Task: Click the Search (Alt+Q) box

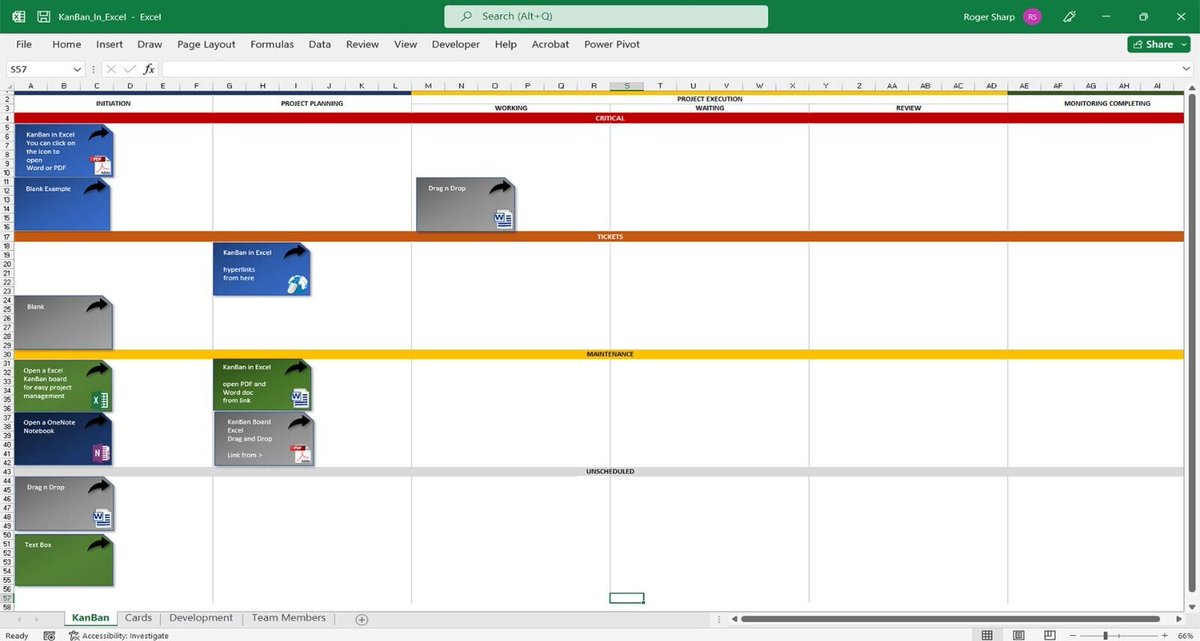Action: coord(606,17)
